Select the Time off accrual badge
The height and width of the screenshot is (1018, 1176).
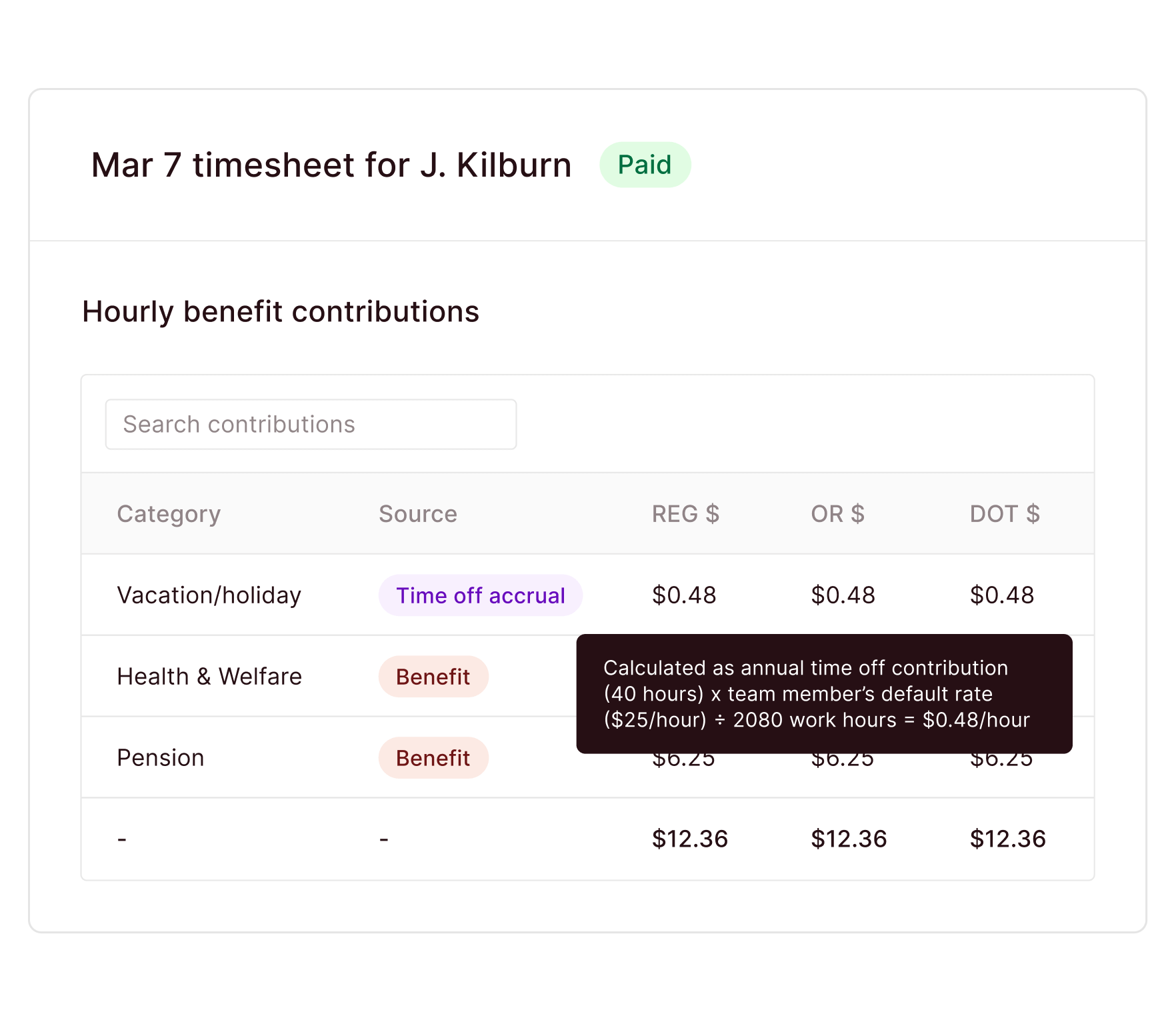click(x=480, y=595)
